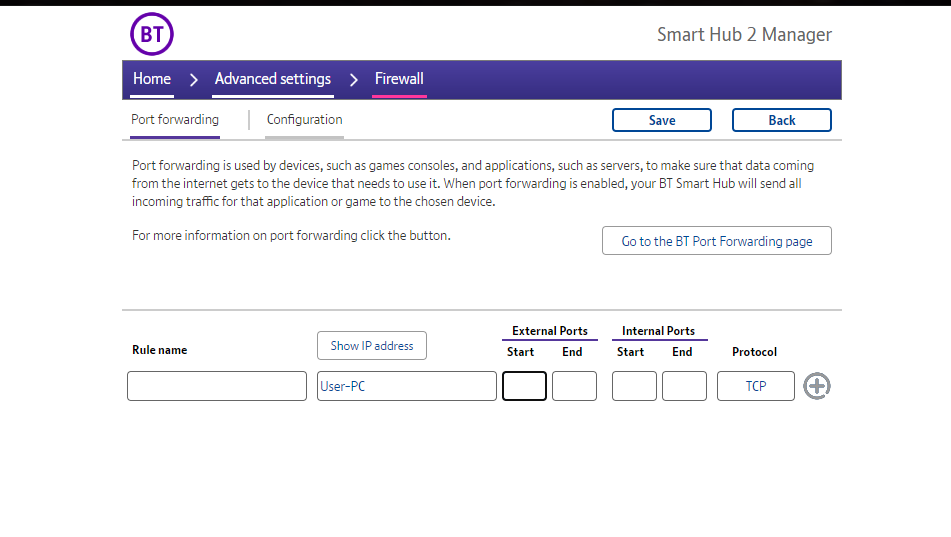Click External Ports Start field
Screen dimensions: 951x537
click(525, 386)
